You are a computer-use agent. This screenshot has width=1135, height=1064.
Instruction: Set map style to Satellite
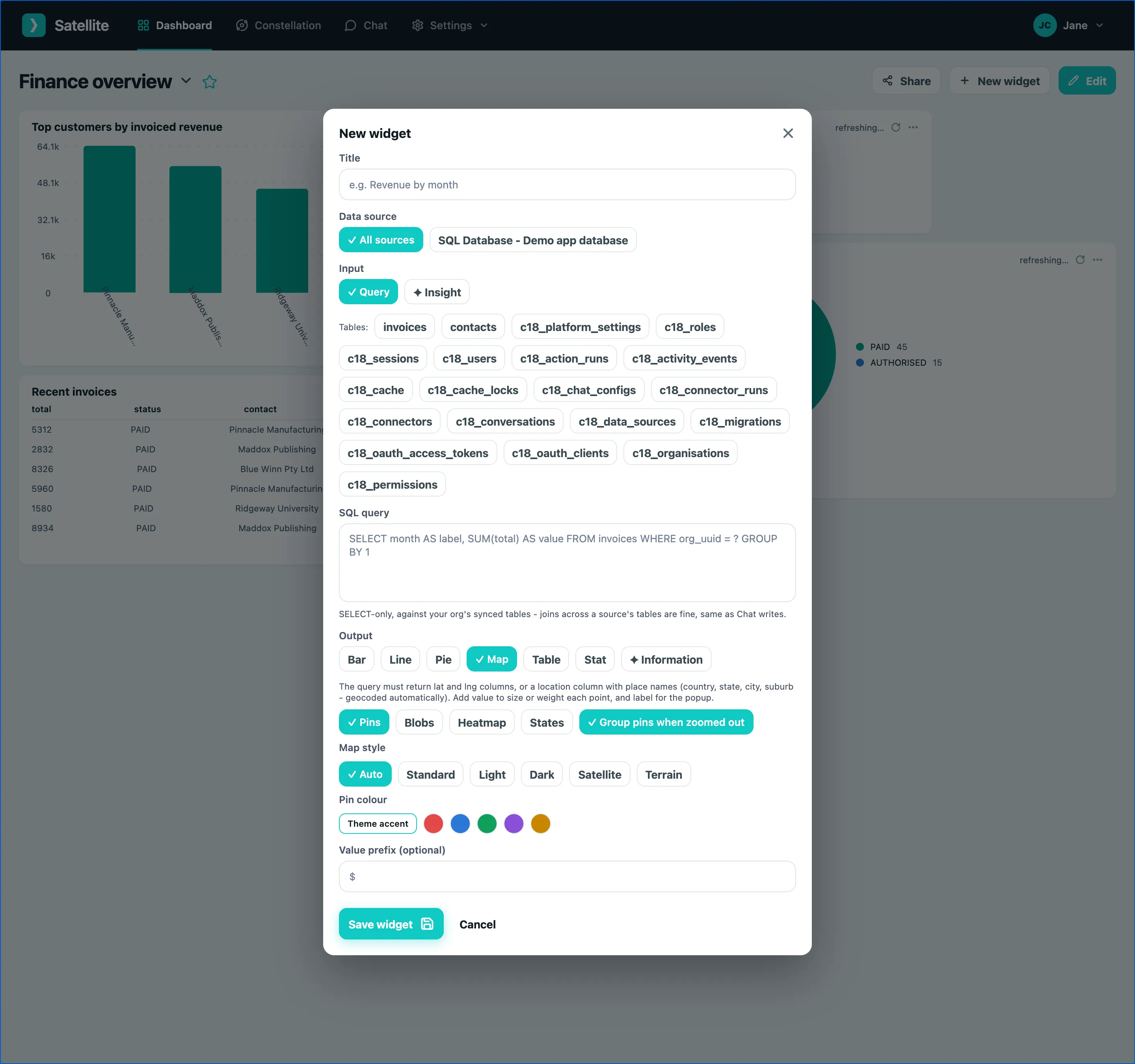pos(599,774)
